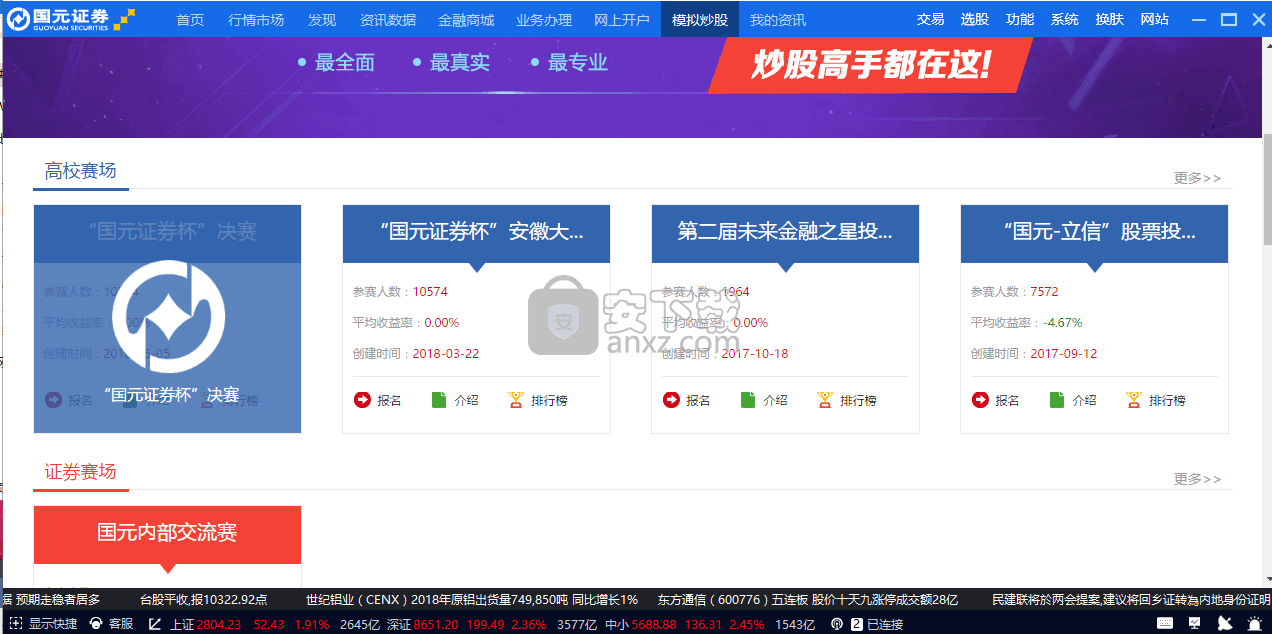Go to 资讯数据 tab
1272x634 pixels.
pos(388,19)
